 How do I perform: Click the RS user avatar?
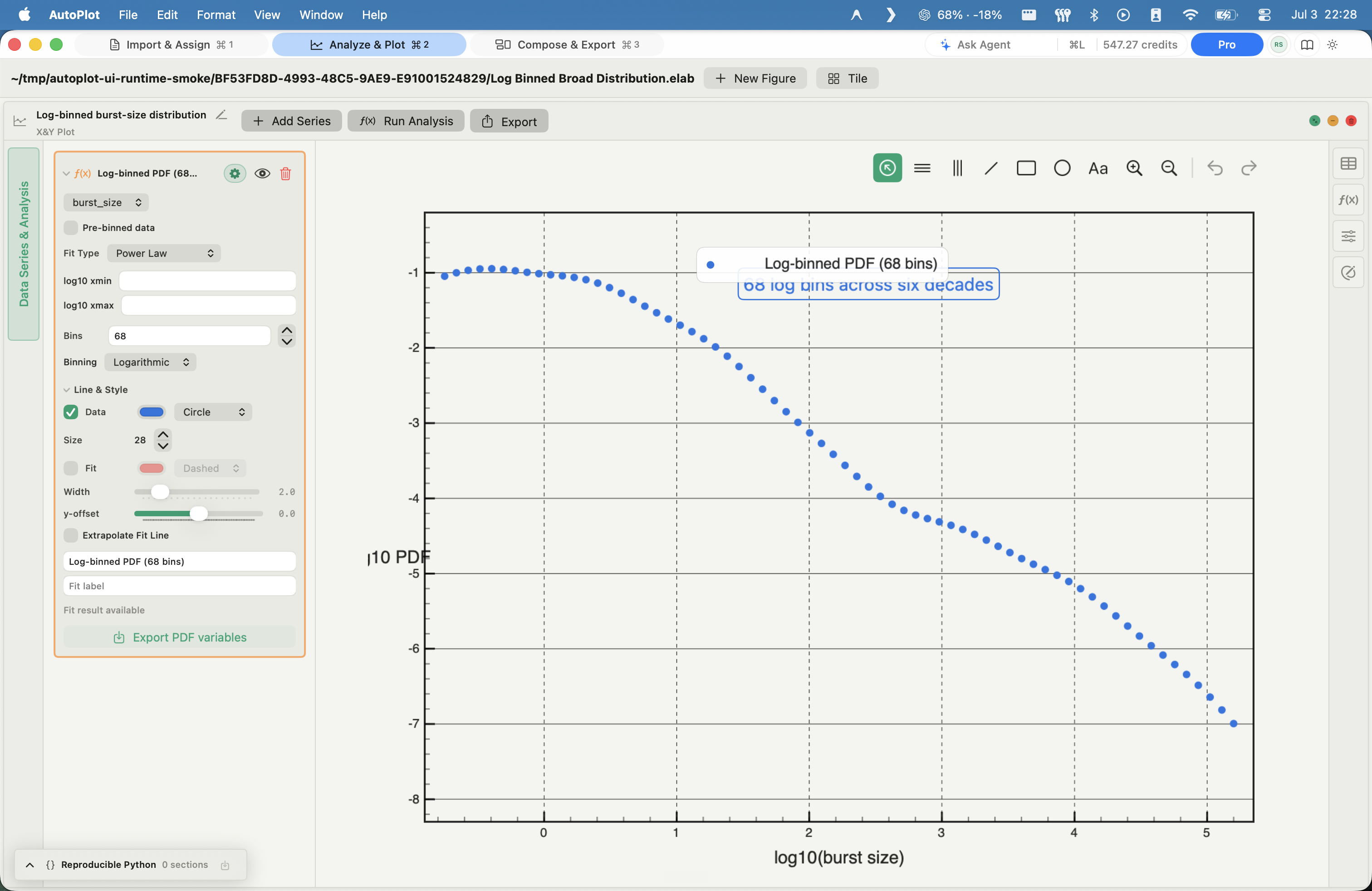(x=1279, y=44)
